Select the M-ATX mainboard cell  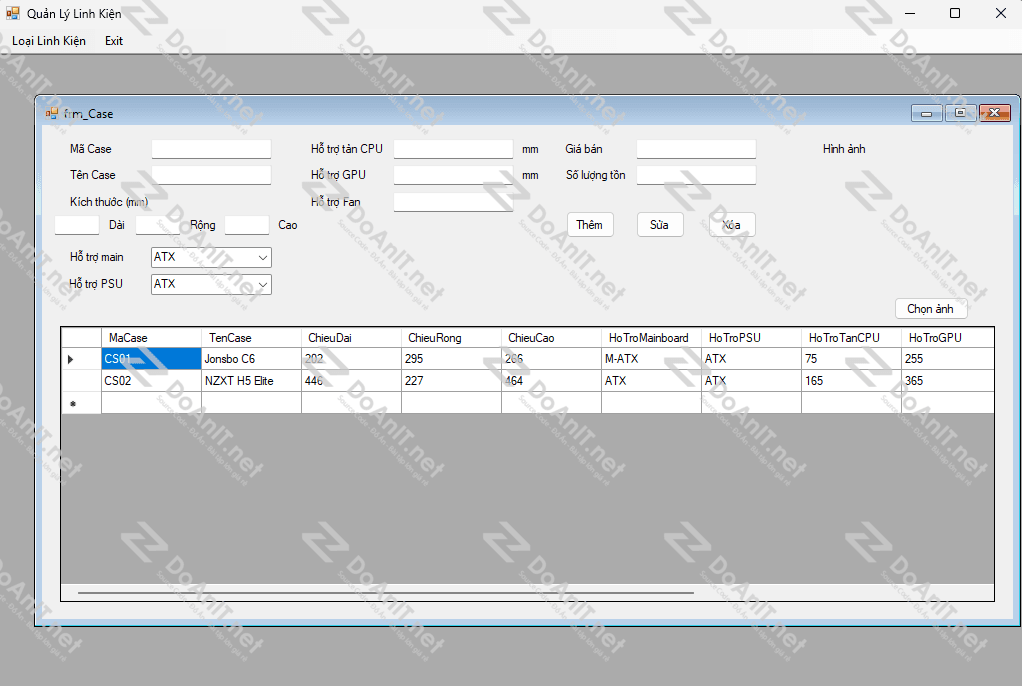click(x=652, y=359)
